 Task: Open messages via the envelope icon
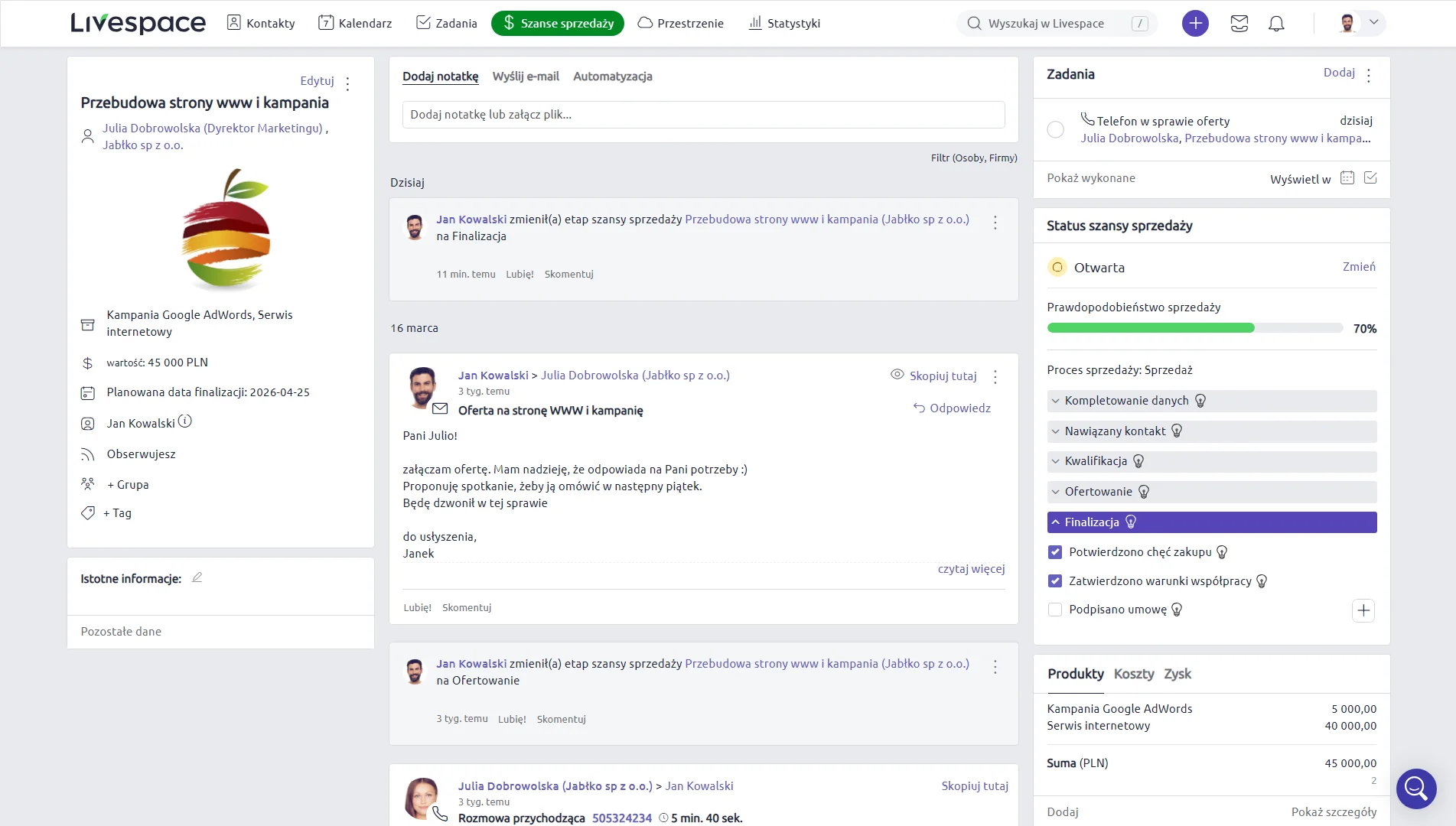pos(1239,24)
